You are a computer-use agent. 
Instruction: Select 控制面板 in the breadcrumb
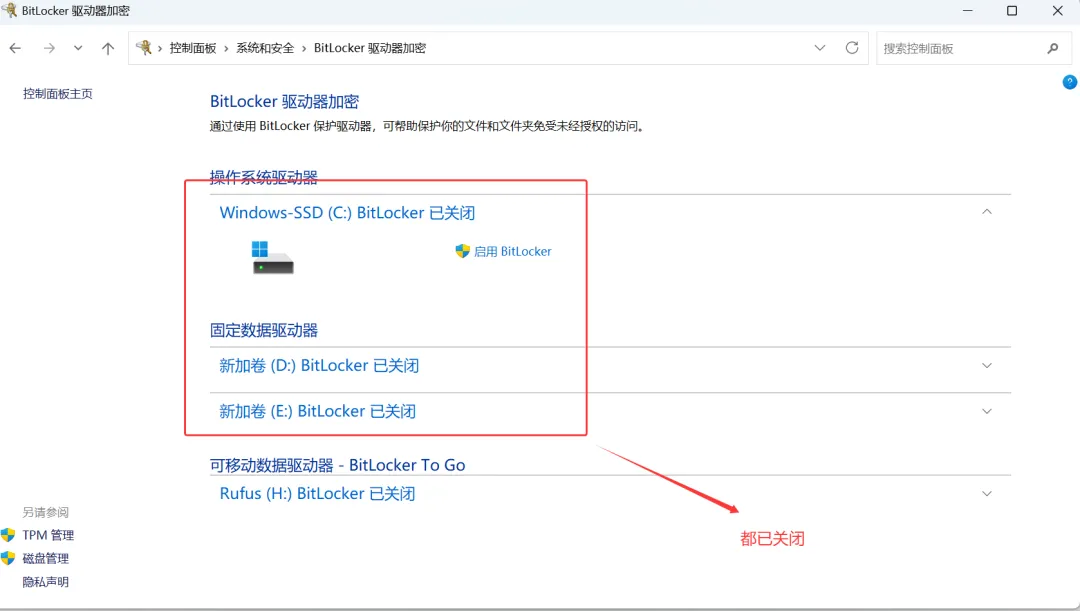click(x=193, y=48)
